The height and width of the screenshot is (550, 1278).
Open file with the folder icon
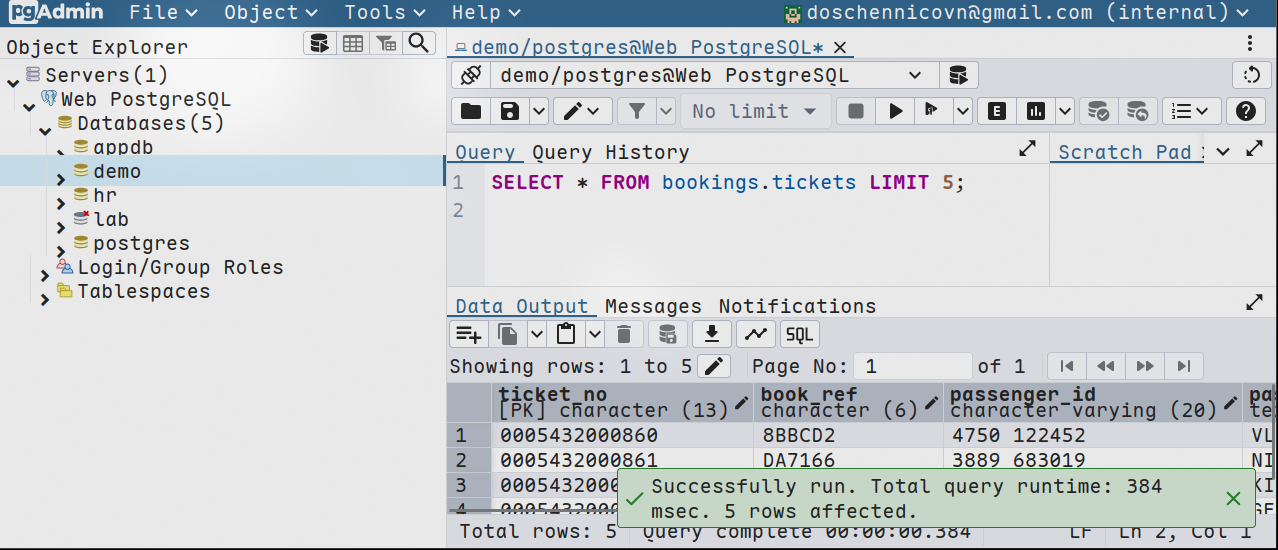click(471, 111)
